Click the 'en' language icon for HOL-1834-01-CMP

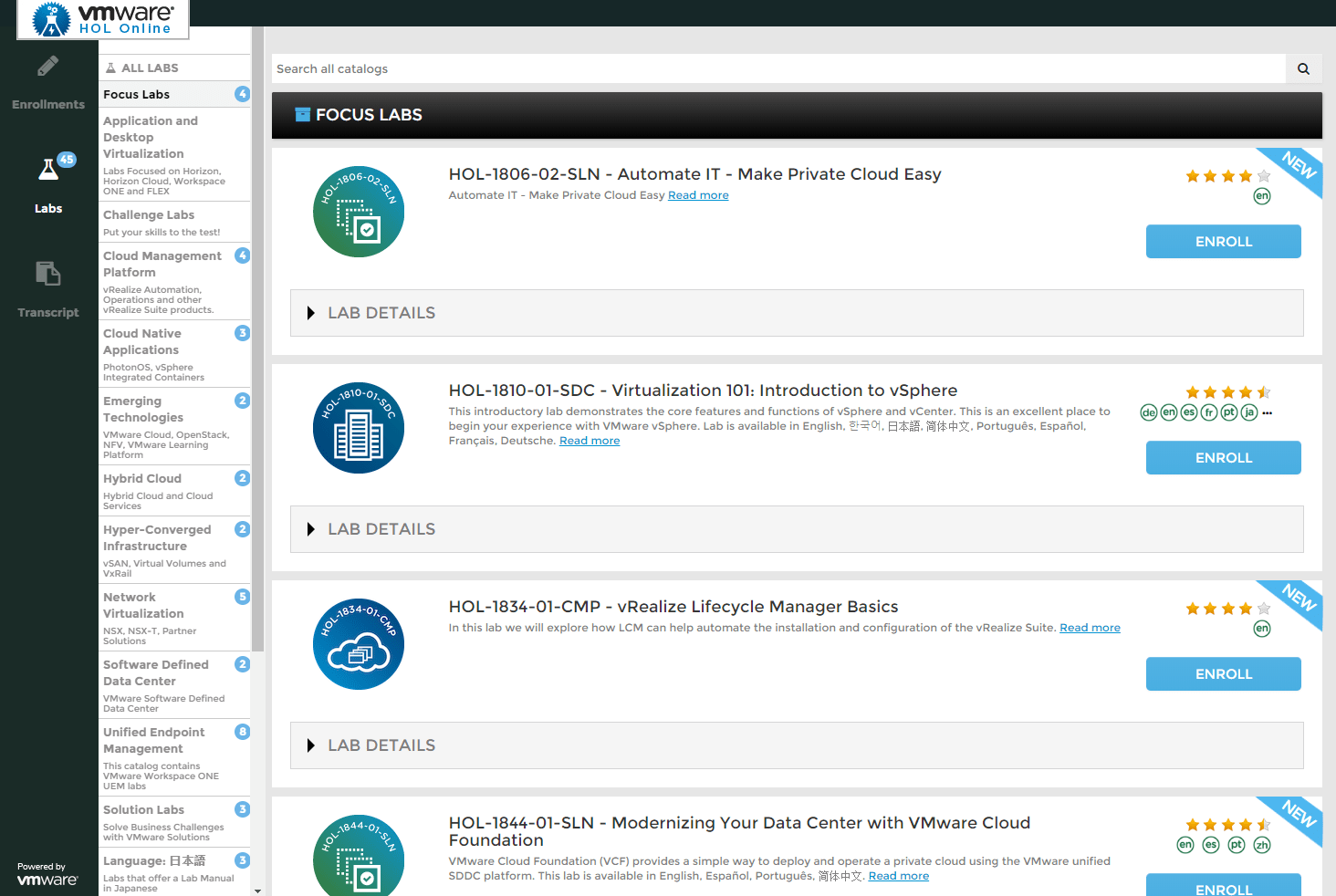1262,629
